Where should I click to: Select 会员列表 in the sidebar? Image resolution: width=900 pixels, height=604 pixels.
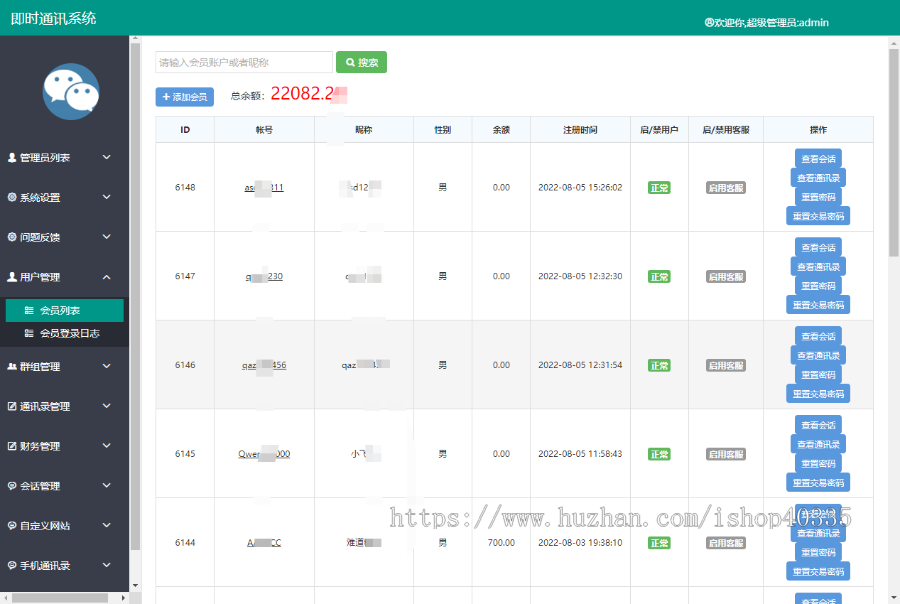pyautogui.click(x=60, y=311)
